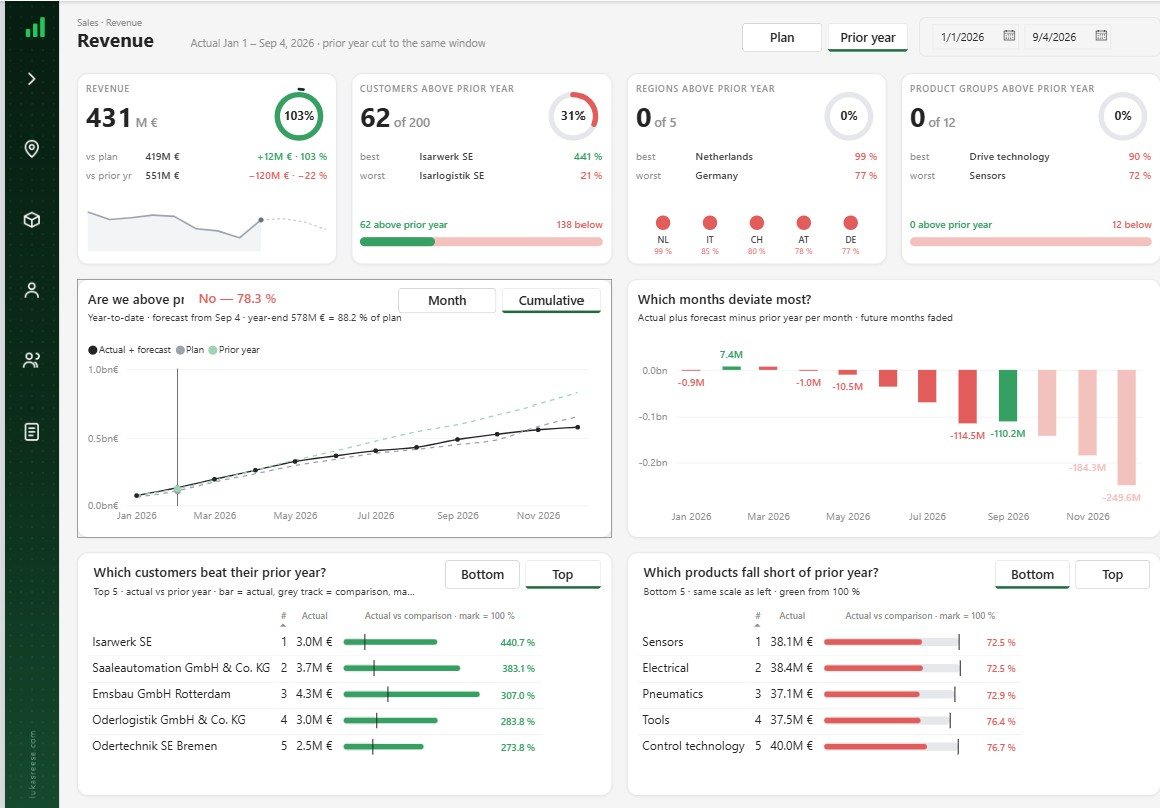
Task: Click the 76.7 % value for Control technology
Action: click(x=1000, y=747)
